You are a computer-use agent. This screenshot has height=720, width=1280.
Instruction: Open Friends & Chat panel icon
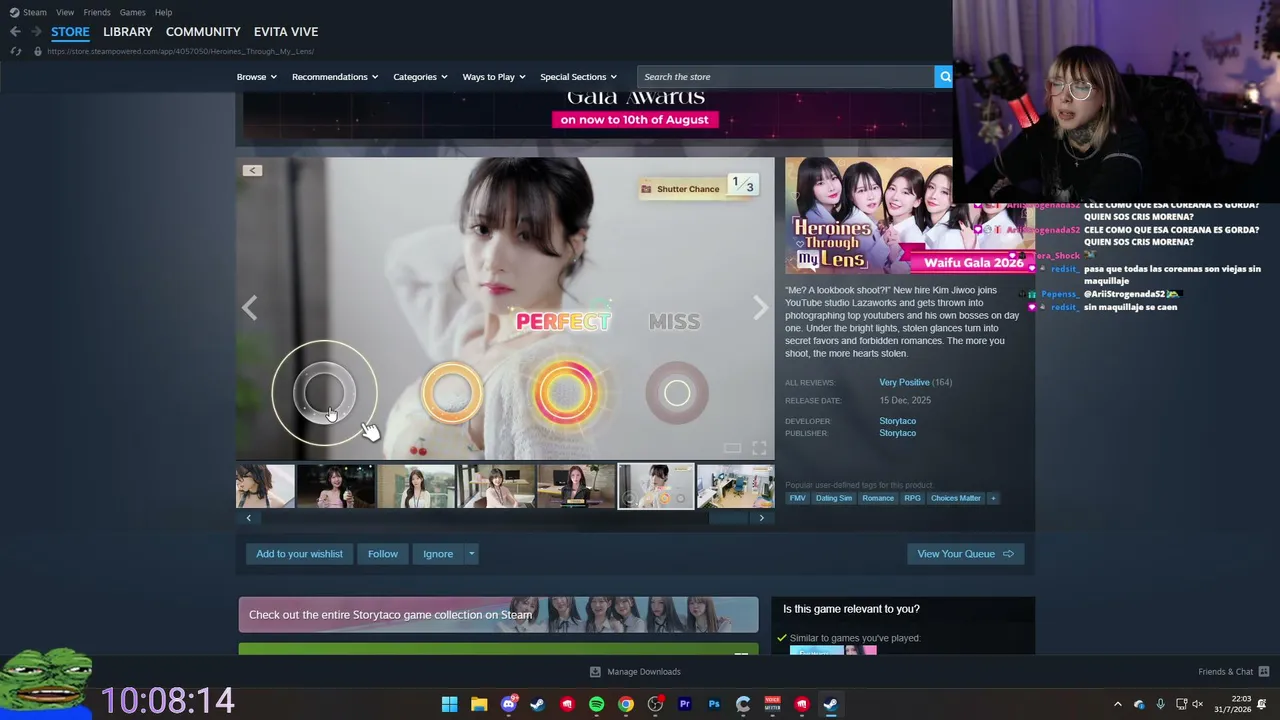click(x=1263, y=672)
